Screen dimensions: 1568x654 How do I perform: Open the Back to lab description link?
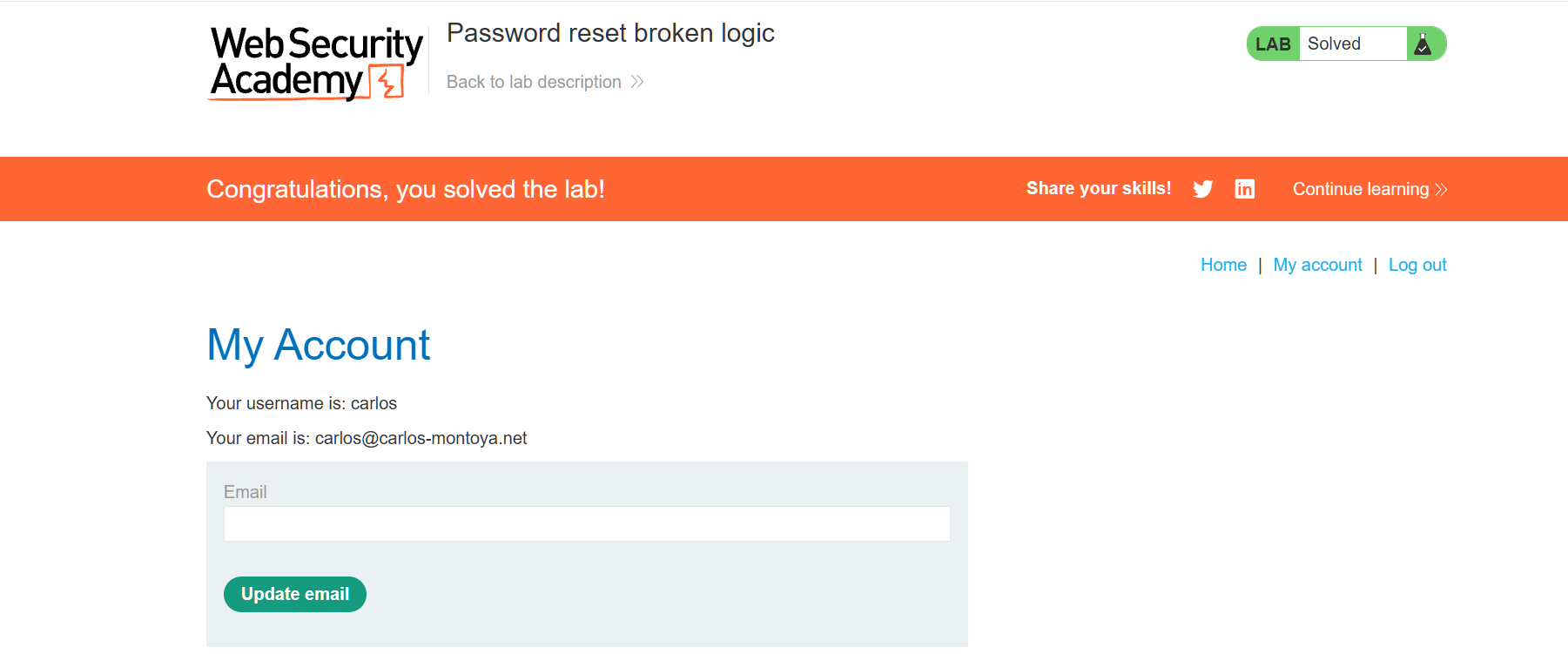point(534,82)
